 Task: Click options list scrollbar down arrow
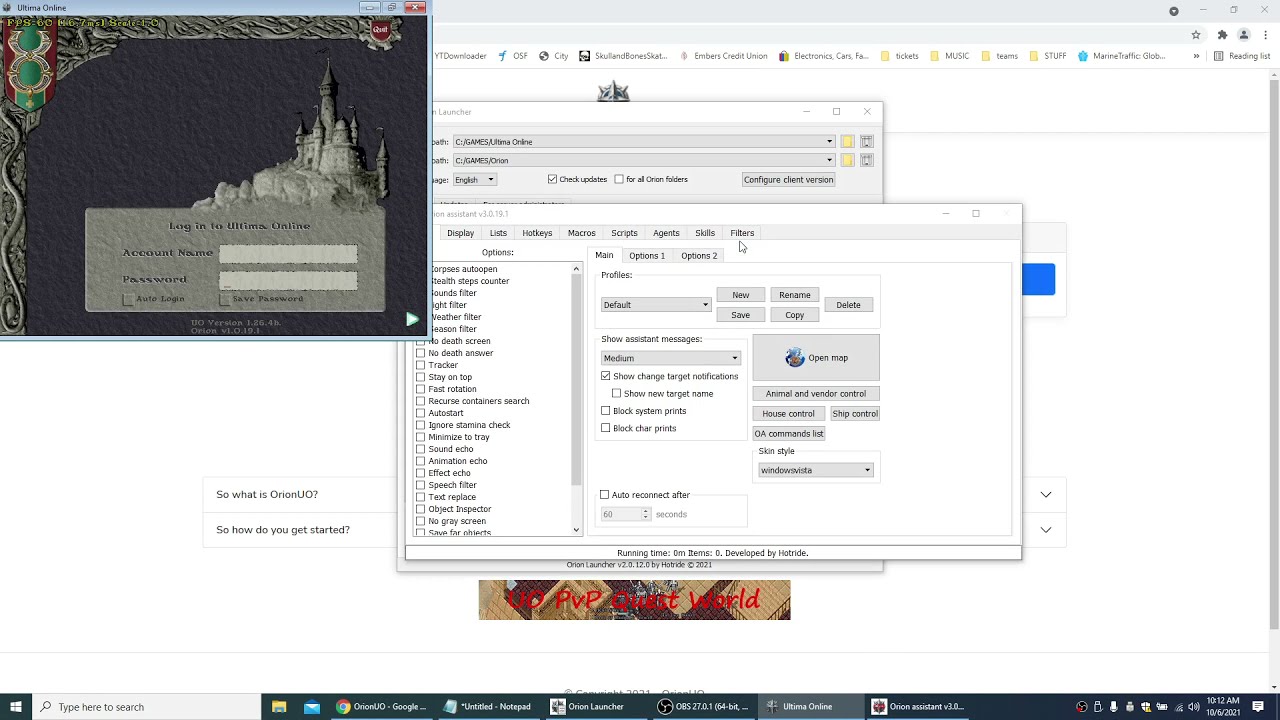pos(576,530)
